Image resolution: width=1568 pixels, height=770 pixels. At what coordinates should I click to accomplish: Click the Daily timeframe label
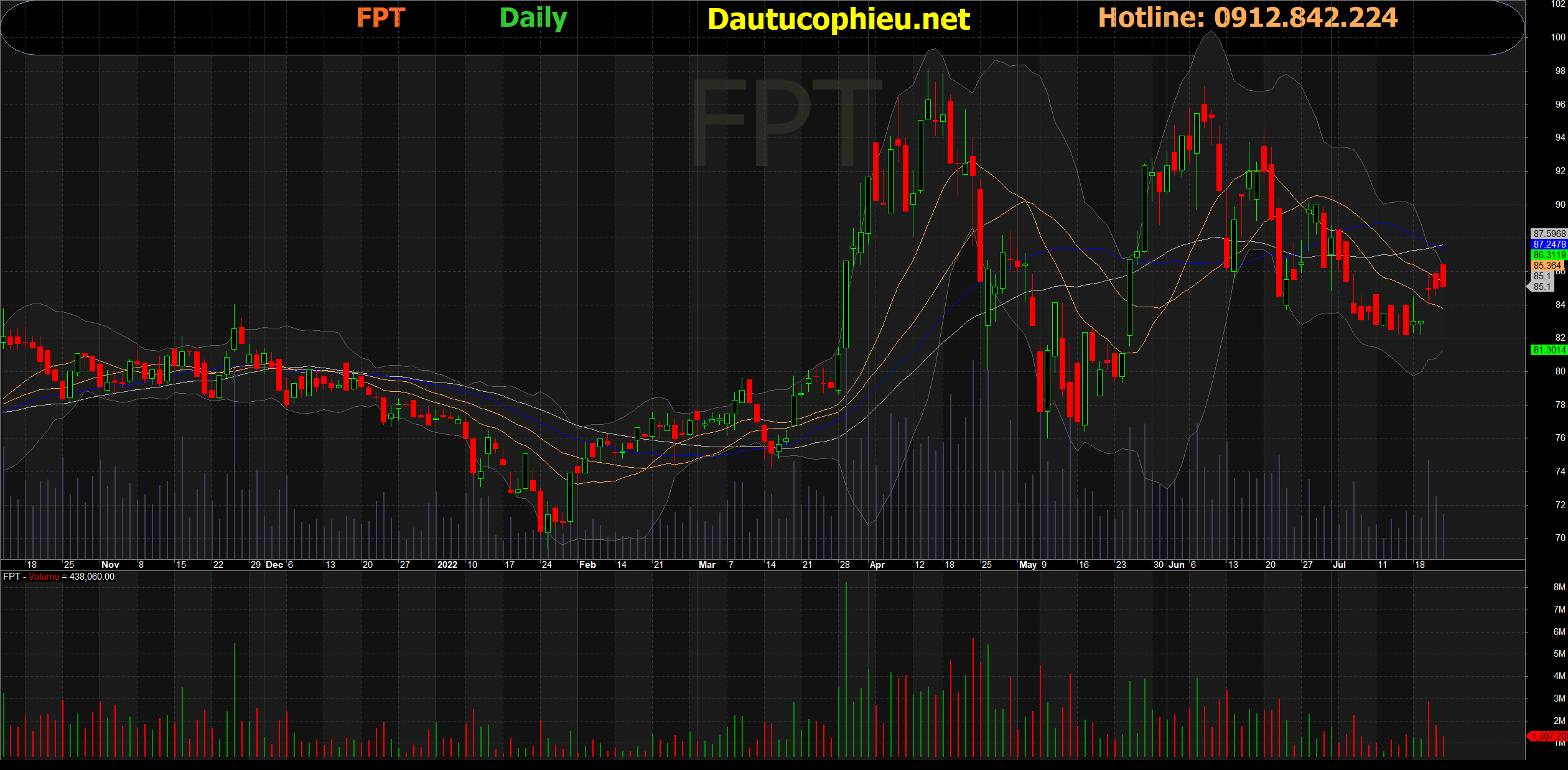tap(533, 18)
